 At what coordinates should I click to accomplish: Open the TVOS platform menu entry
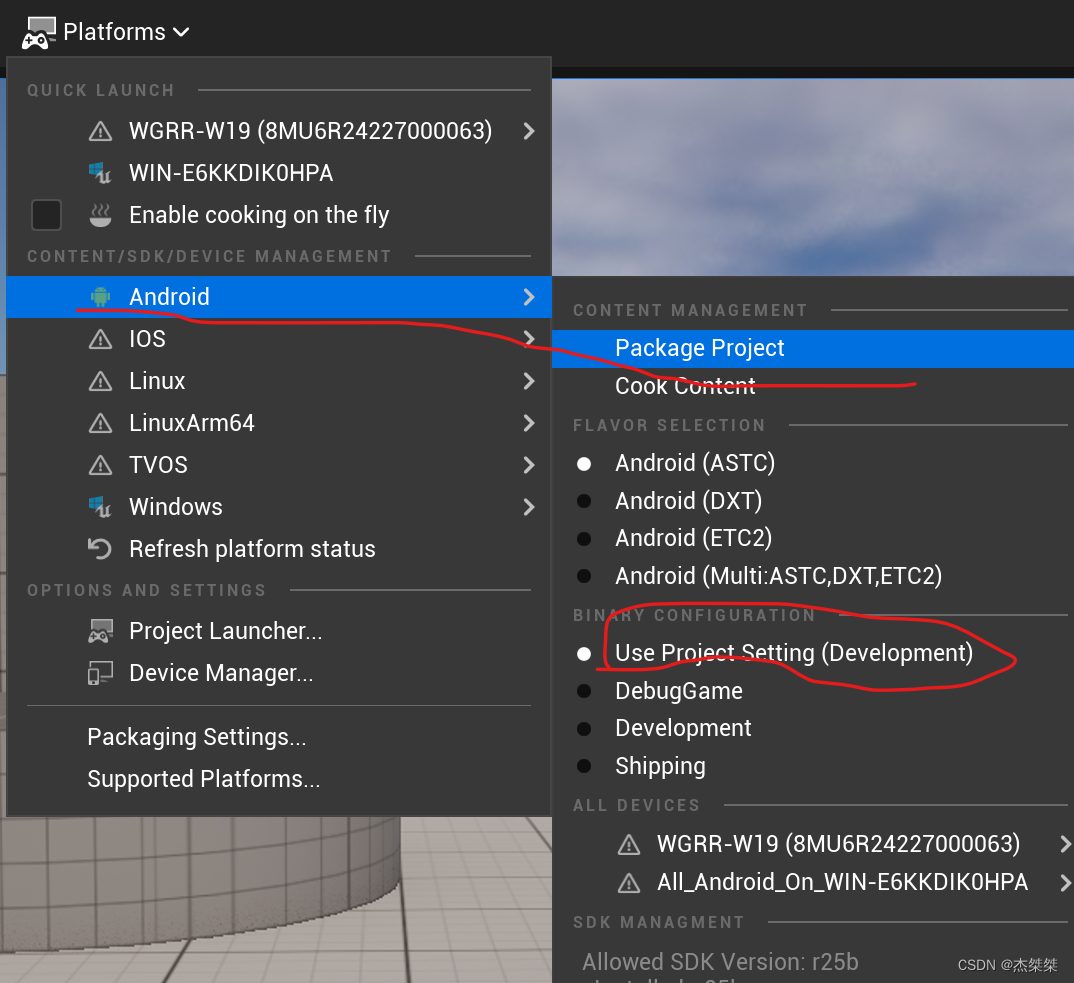pyautogui.click(x=279, y=465)
